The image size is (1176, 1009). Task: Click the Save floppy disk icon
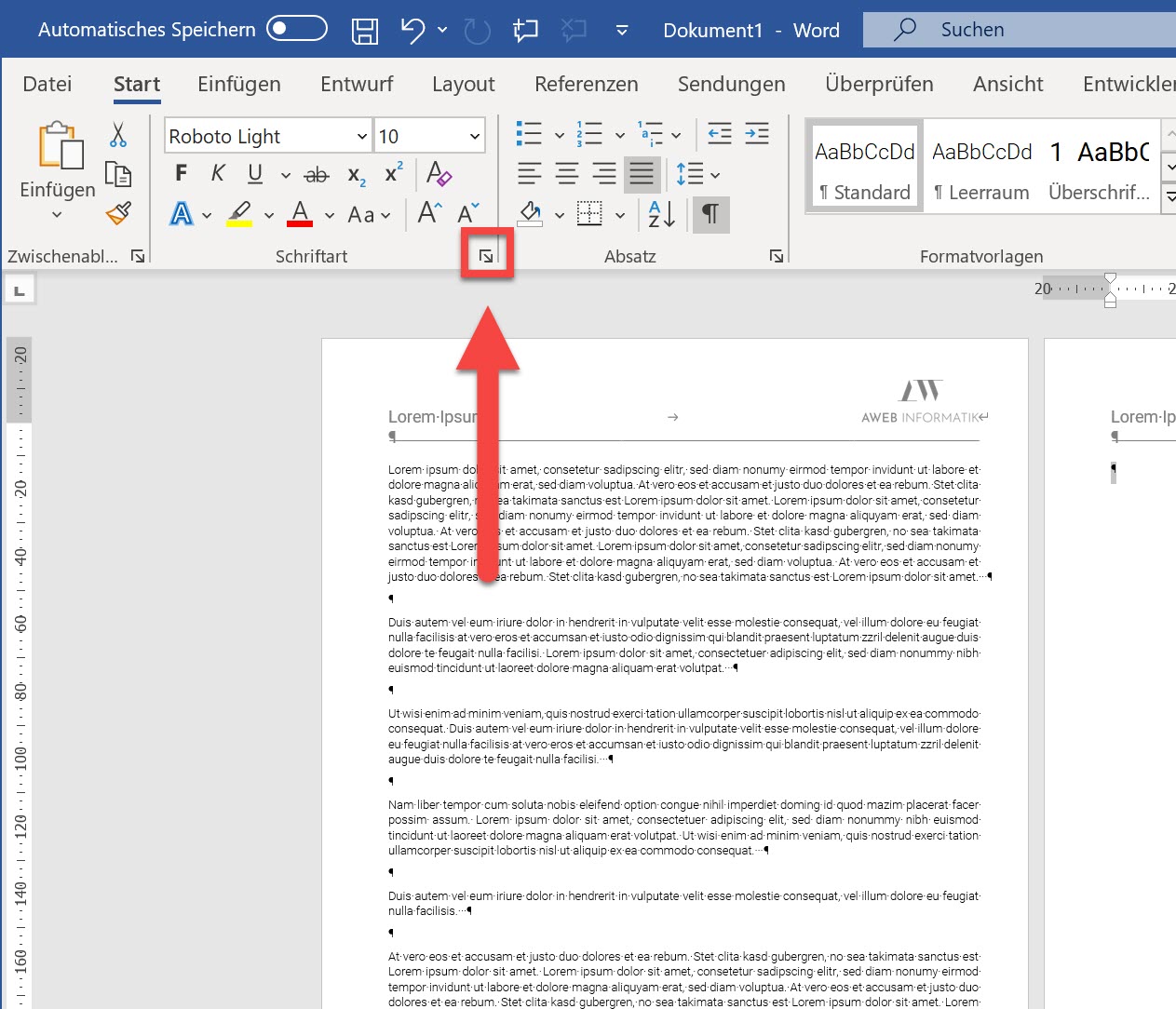pos(365,31)
